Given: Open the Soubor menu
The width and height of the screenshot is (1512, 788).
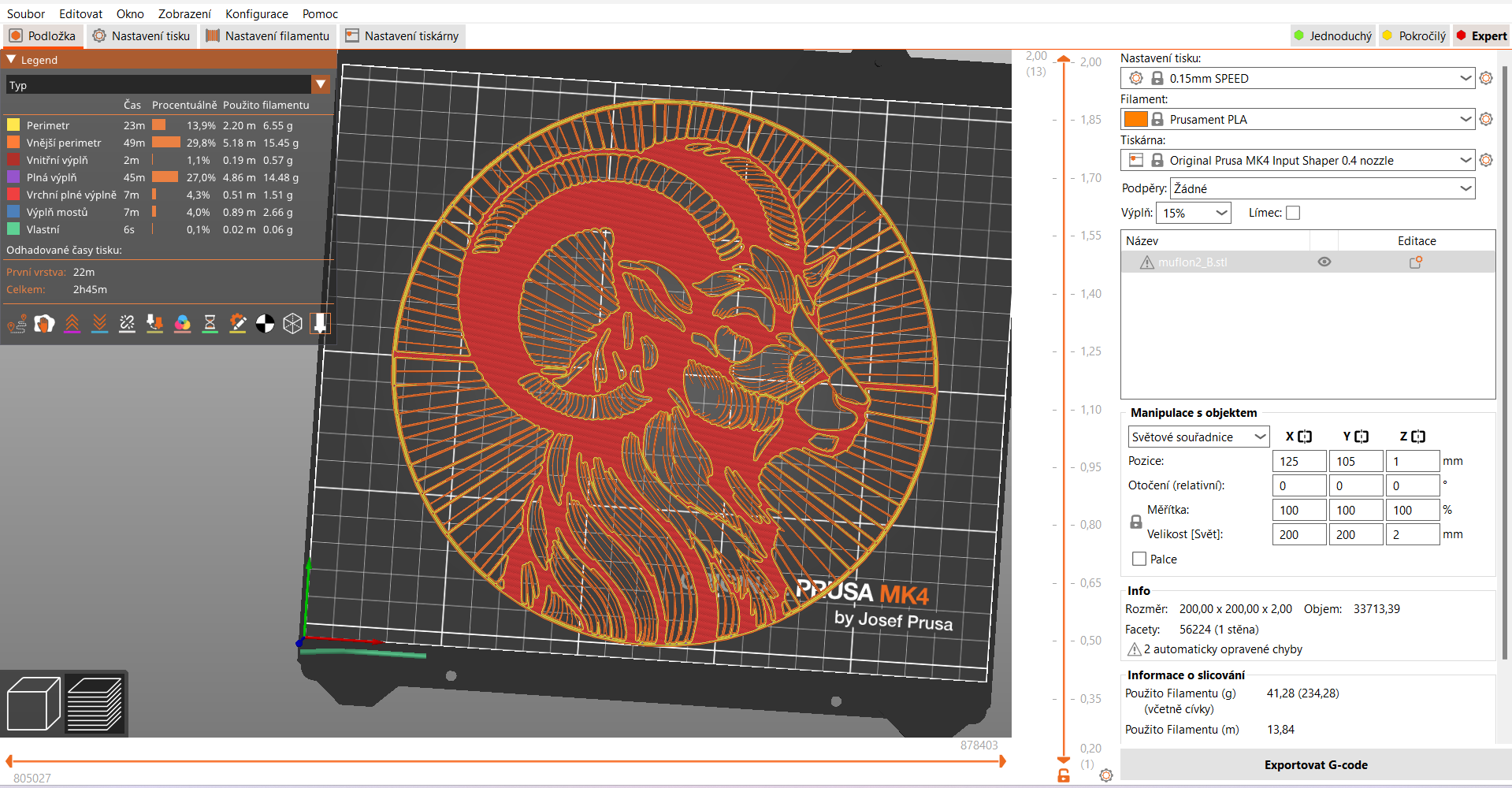Looking at the screenshot, I should coord(26,13).
